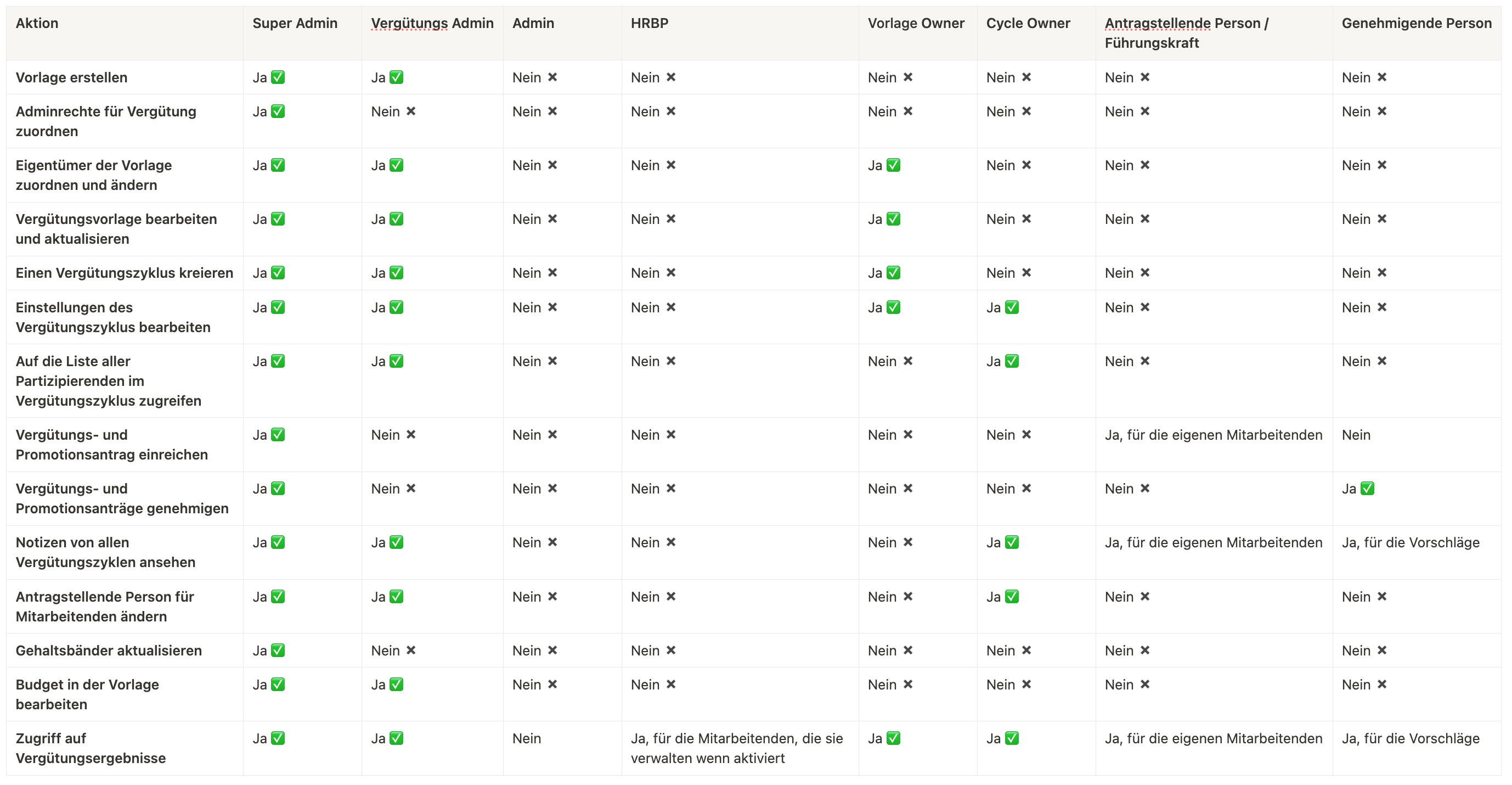Click Antragstellende Person für Mitarbeitenden ändern label
This screenshot has width=1512, height=785.
click(105, 607)
